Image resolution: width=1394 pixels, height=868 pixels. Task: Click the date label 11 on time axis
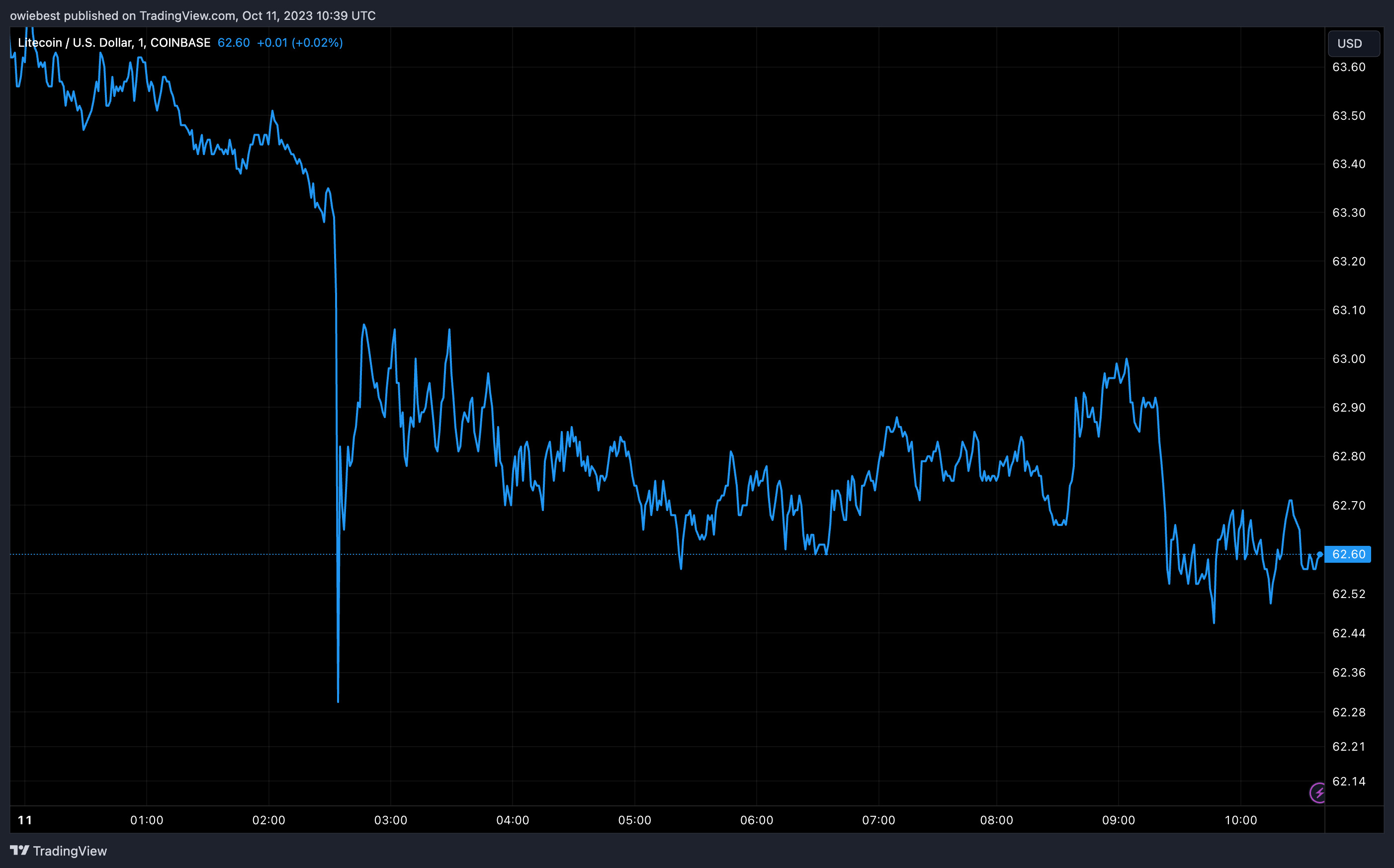pyautogui.click(x=25, y=820)
